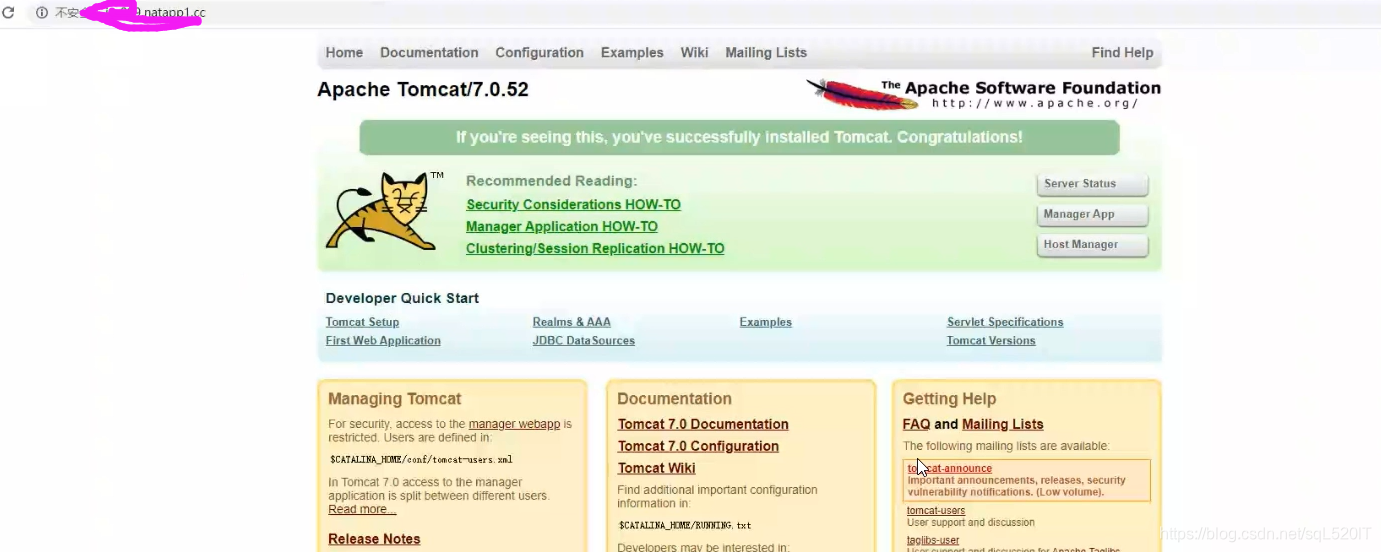The height and width of the screenshot is (552, 1381).
Task: Click the $CATALINA_HOME/conf/tomcat-users.xml path text
Action: [x=421, y=460]
